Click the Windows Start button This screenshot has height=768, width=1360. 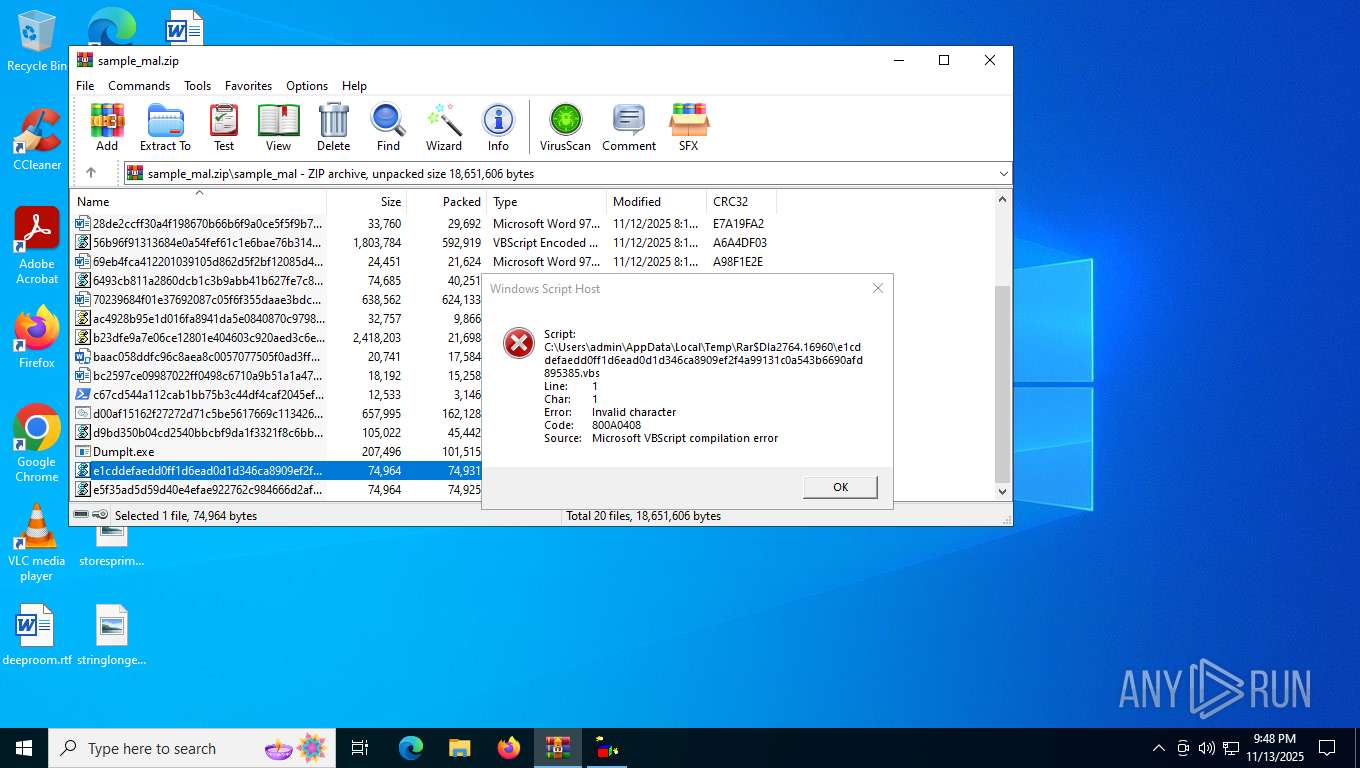[x=23, y=748]
